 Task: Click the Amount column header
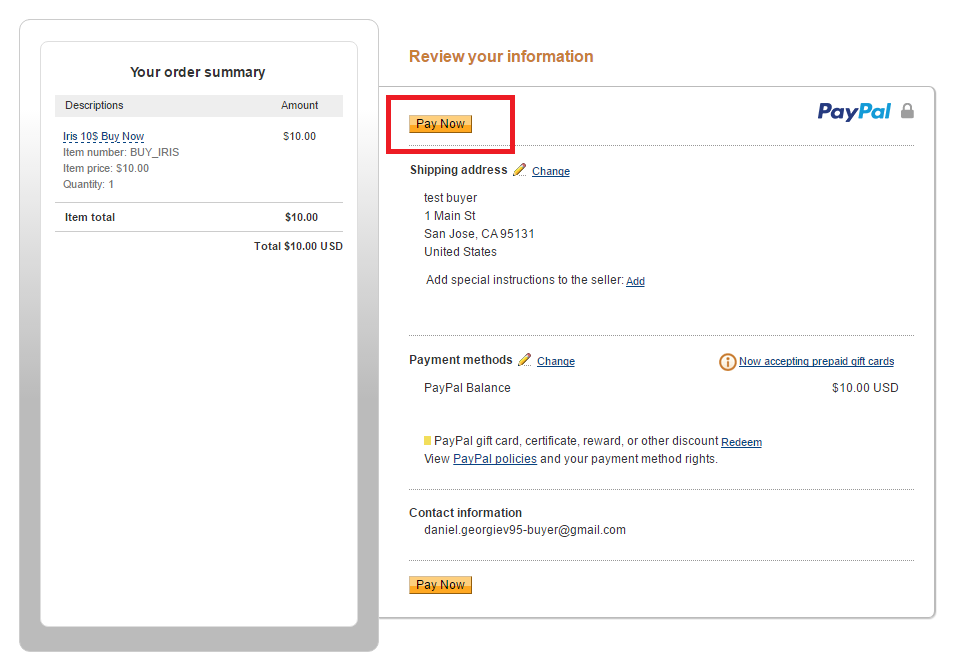click(300, 105)
